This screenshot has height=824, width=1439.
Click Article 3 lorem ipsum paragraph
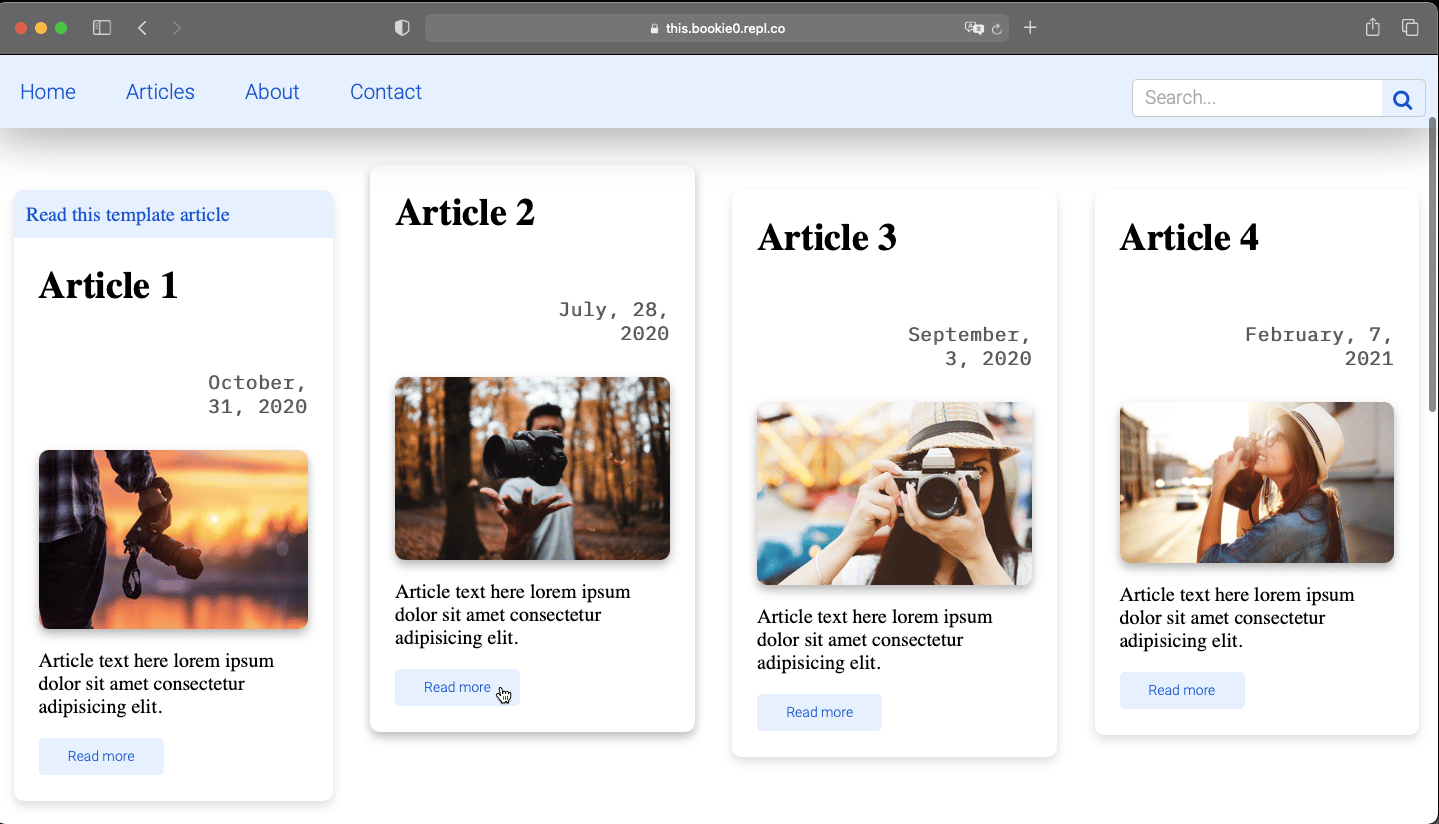click(875, 640)
